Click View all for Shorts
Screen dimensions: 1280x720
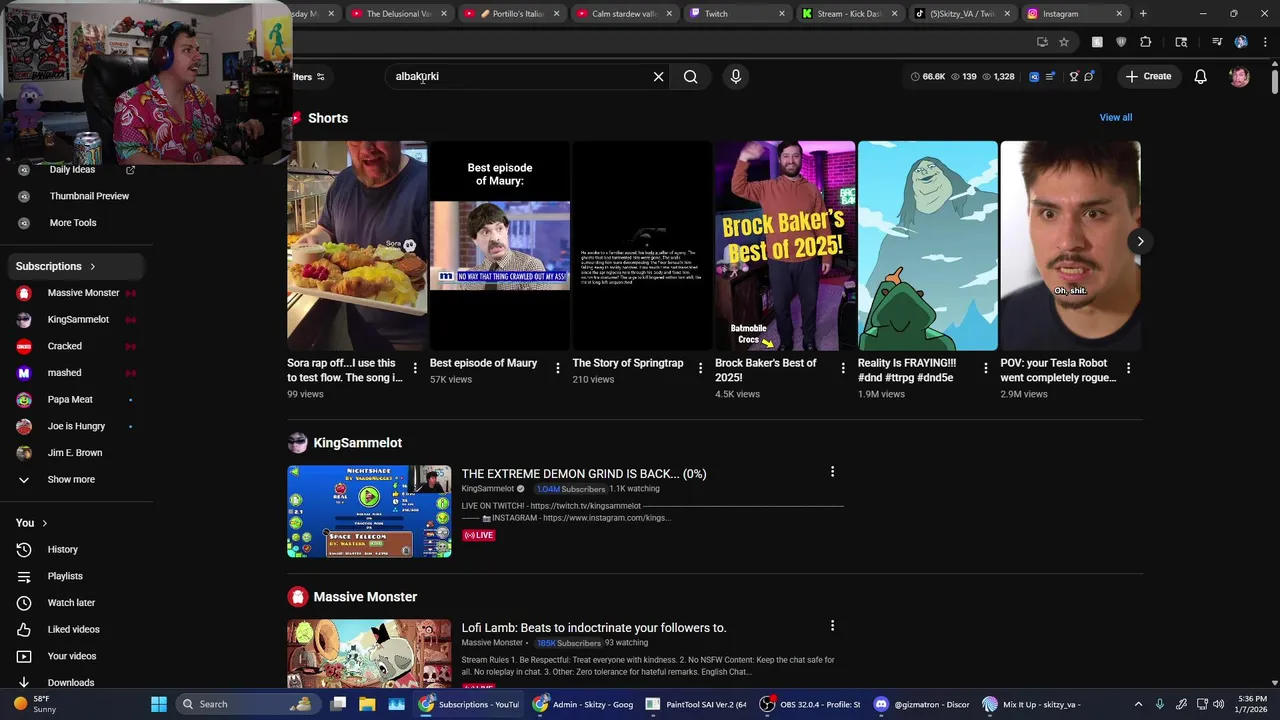coord(1115,117)
